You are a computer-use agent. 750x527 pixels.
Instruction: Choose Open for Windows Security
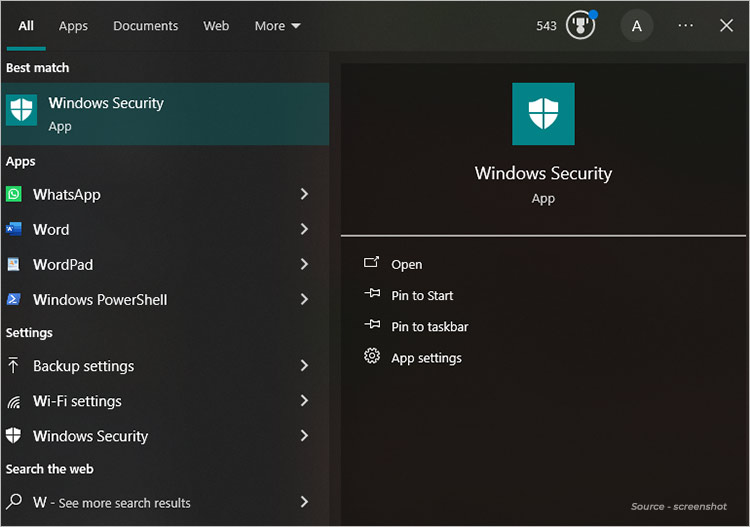pyautogui.click(x=407, y=264)
